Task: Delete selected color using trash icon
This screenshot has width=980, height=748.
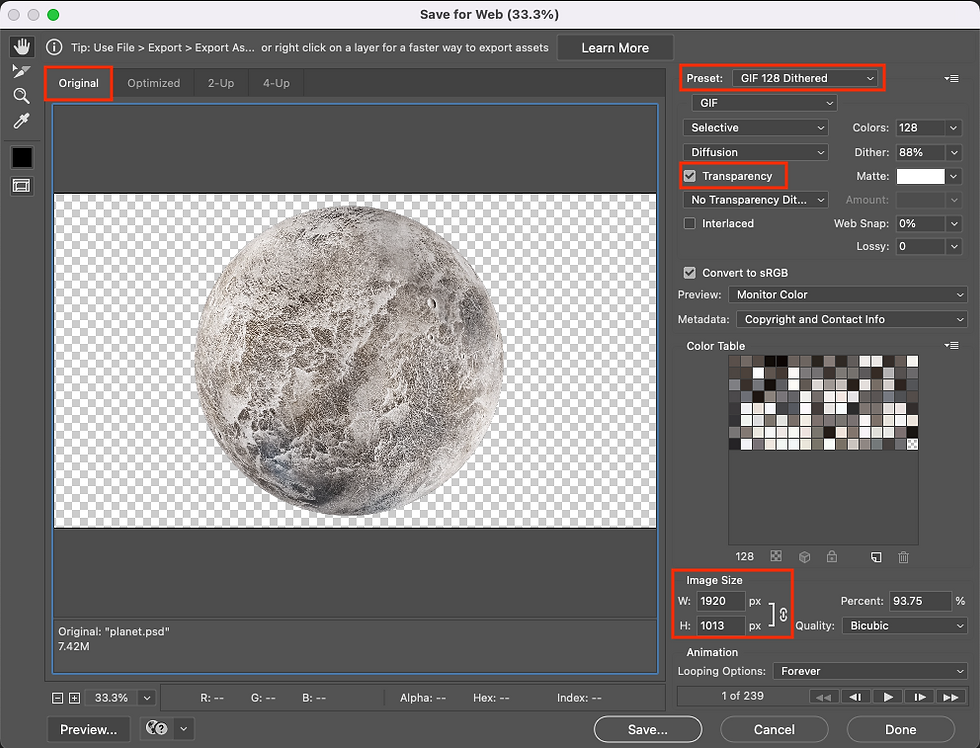Action: tap(904, 557)
